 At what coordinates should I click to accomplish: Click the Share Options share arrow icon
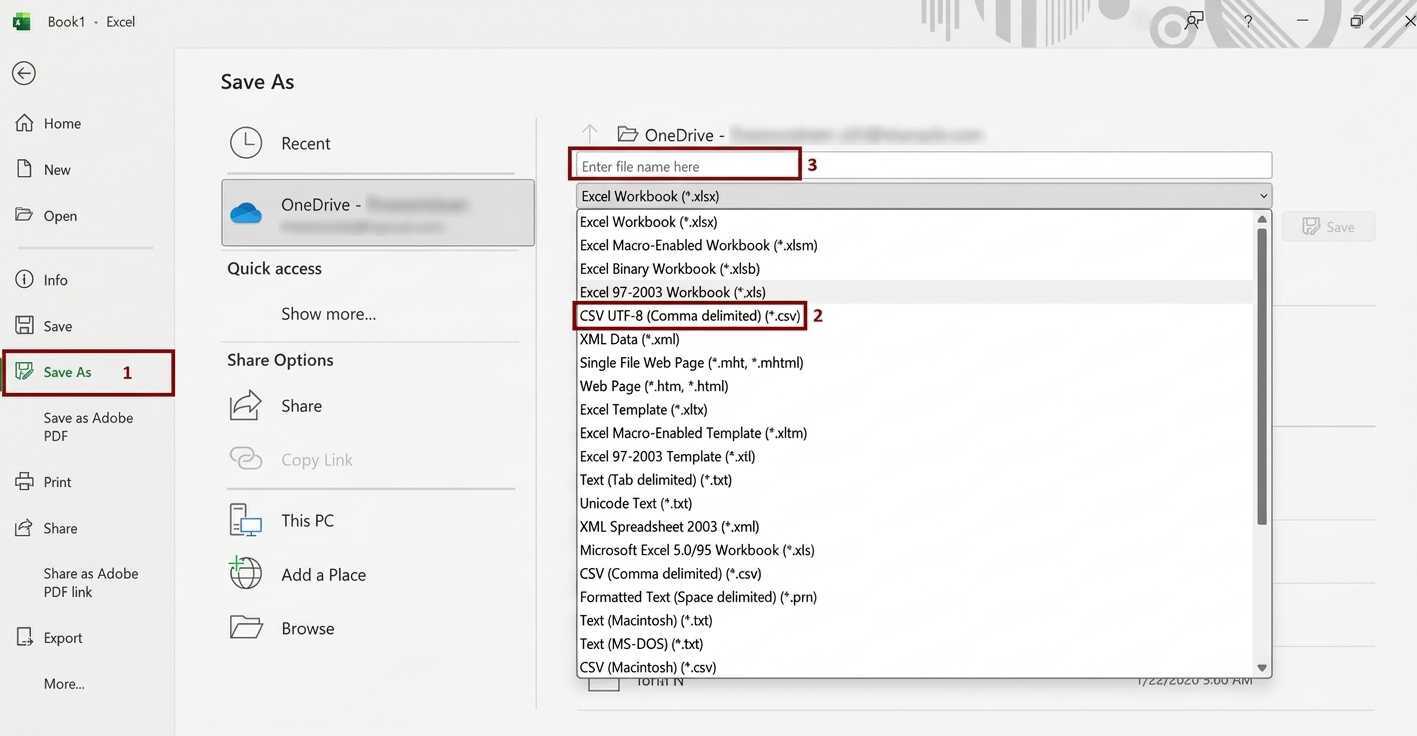pyautogui.click(x=246, y=405)
